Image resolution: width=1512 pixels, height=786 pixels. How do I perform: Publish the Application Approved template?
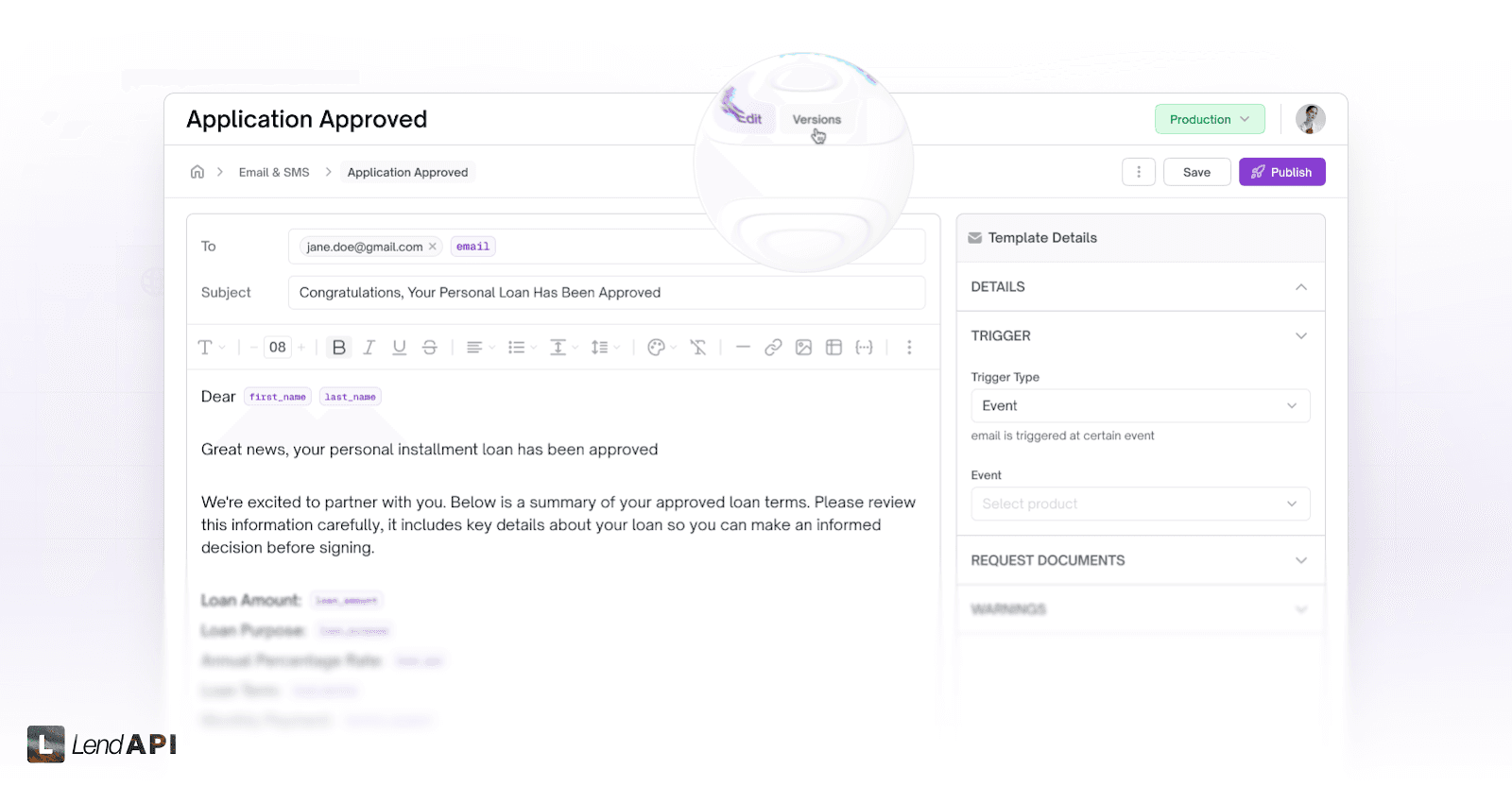[x=1281, y=171]
